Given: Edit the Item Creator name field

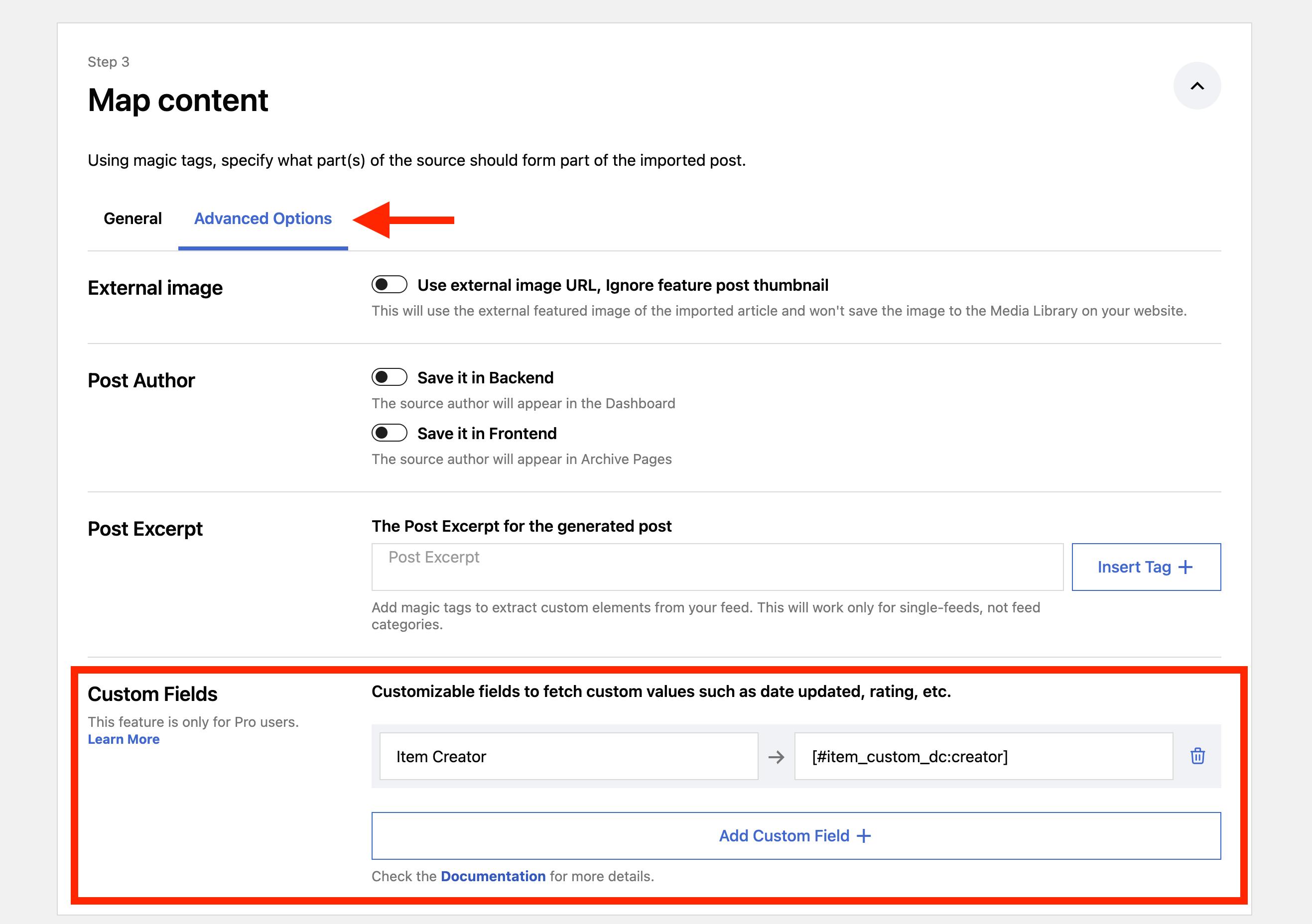Looking at the screenshot, I should click(x=568, y=757).
